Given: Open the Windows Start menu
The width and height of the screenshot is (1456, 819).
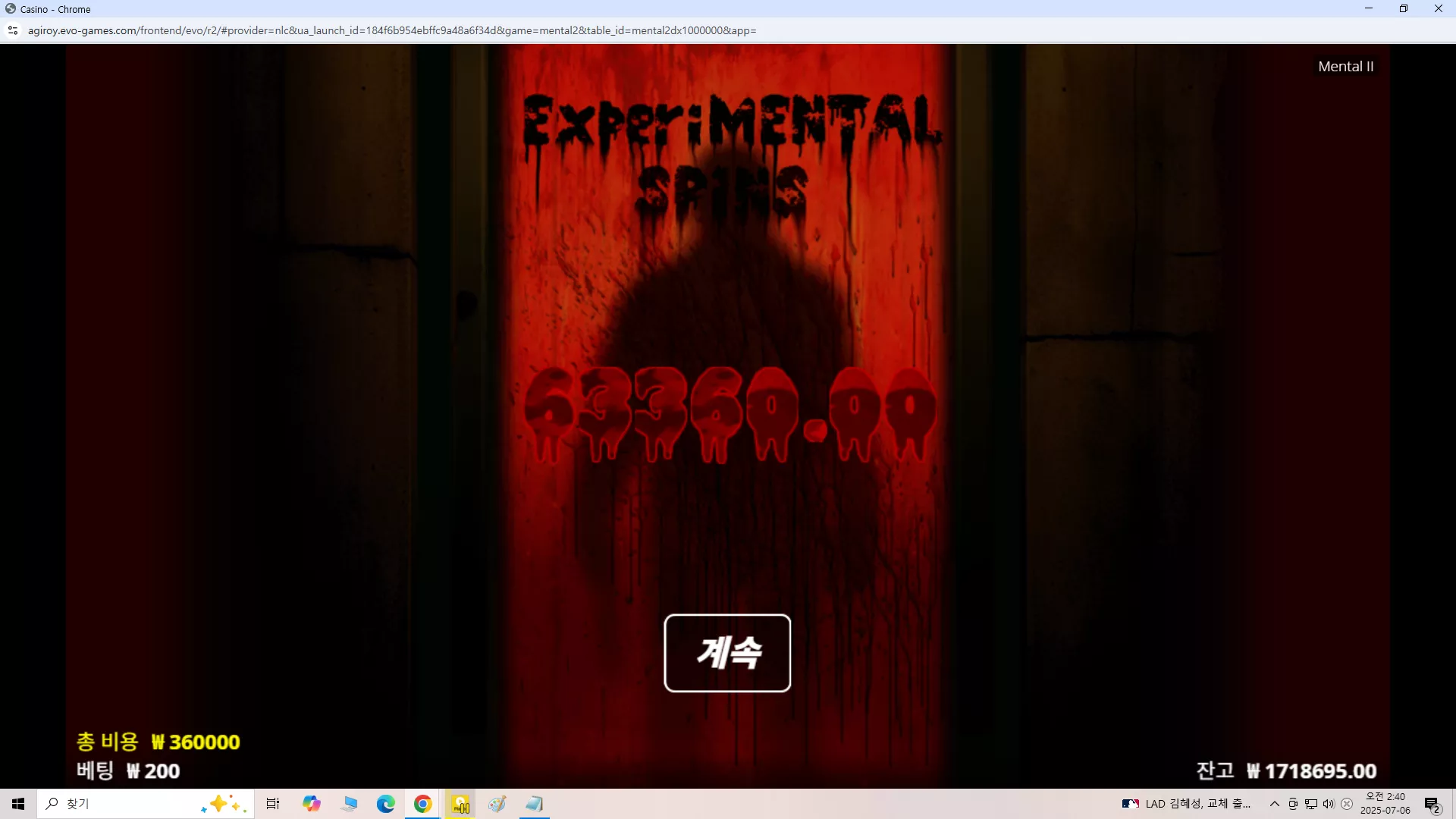Looking at the screenshot, I should (x=18, y=804).
